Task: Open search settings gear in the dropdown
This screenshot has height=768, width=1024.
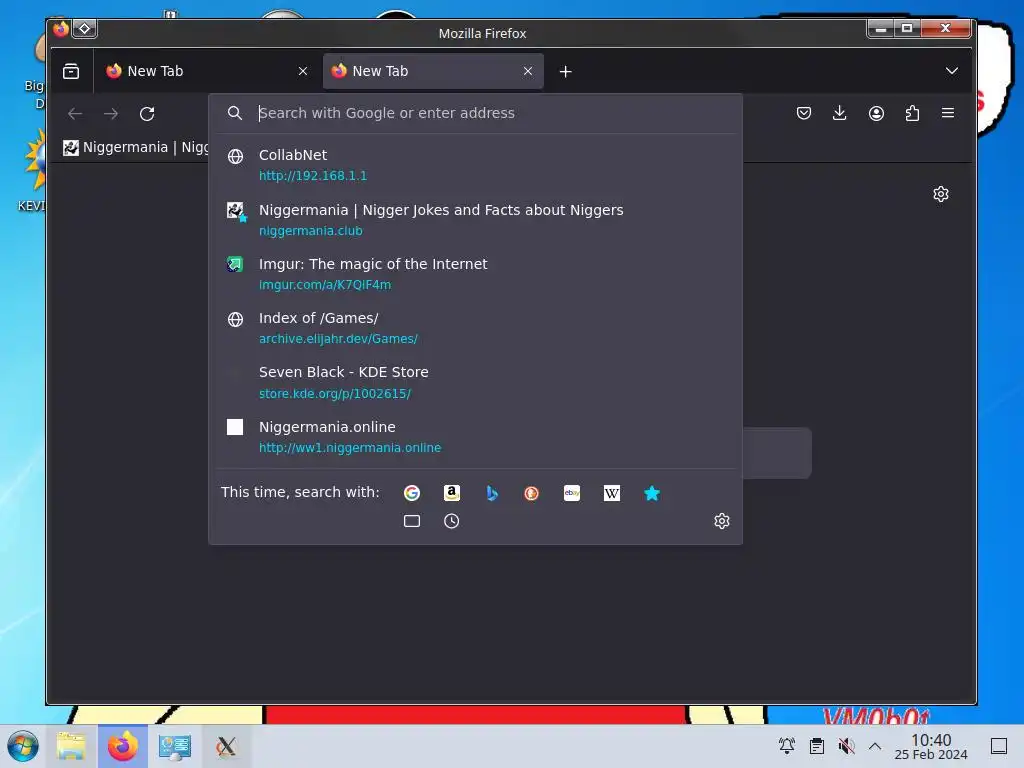Action: (722, 521)
